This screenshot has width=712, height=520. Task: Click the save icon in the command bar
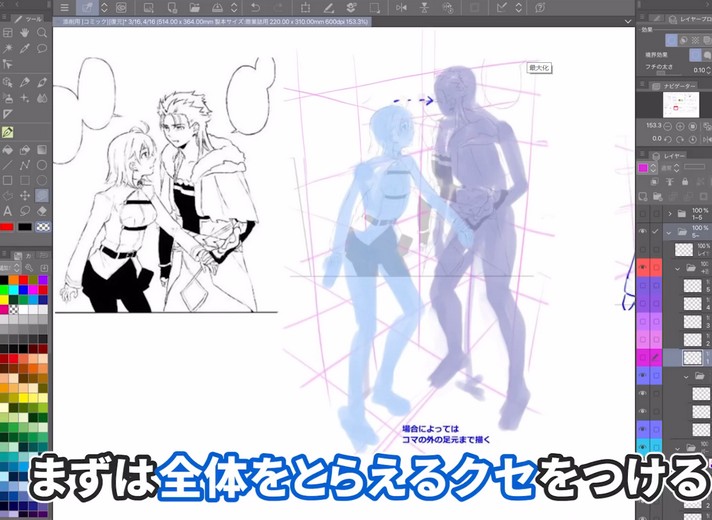tap(218, 8)
